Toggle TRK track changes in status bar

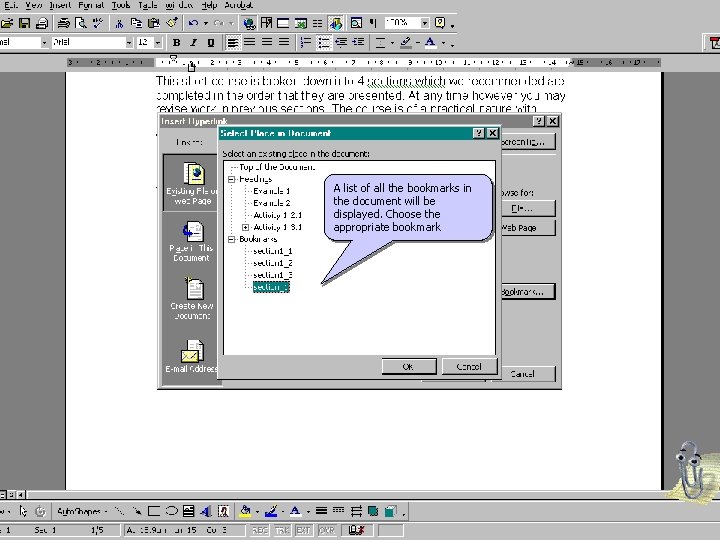(x=282, y=530)
